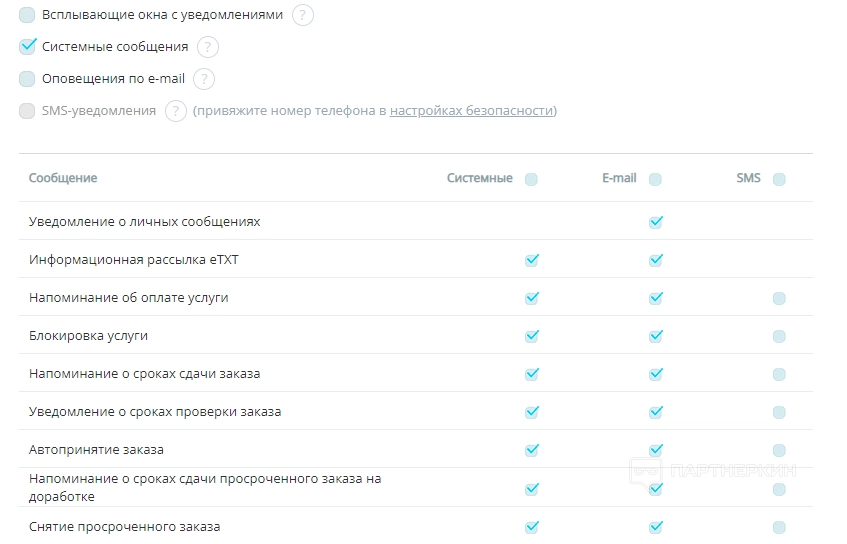
Task: Uncheck E-mail for Блокировка услуги
Action: coord(655,336)
